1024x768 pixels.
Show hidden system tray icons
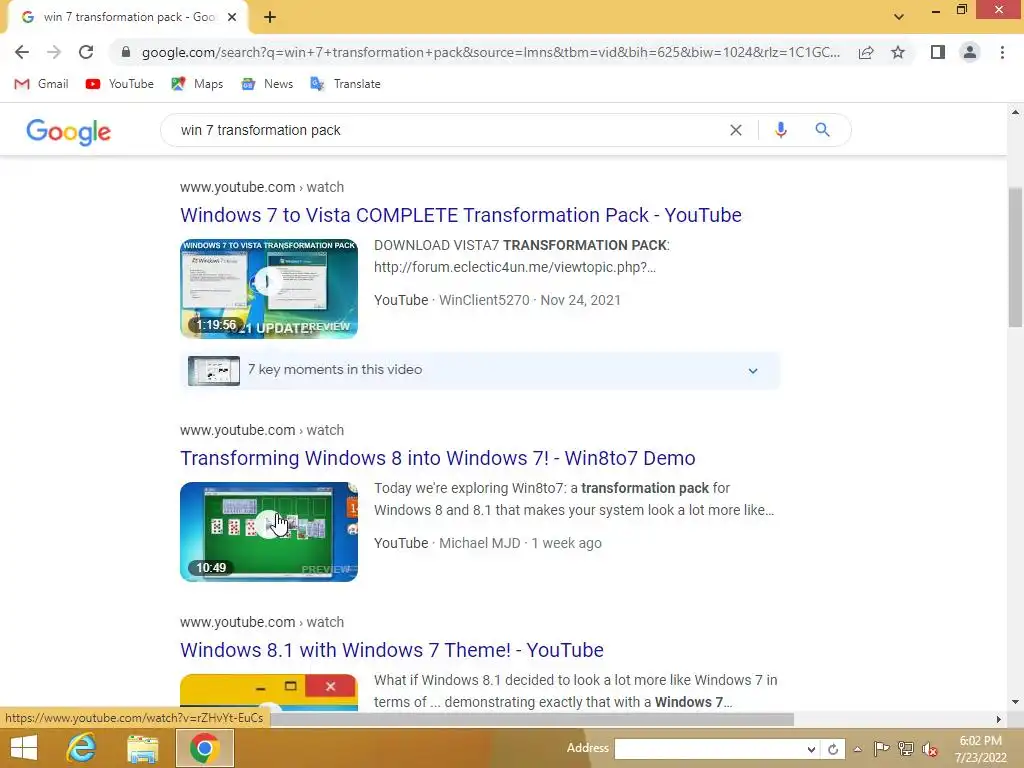(x=857, y=749)
